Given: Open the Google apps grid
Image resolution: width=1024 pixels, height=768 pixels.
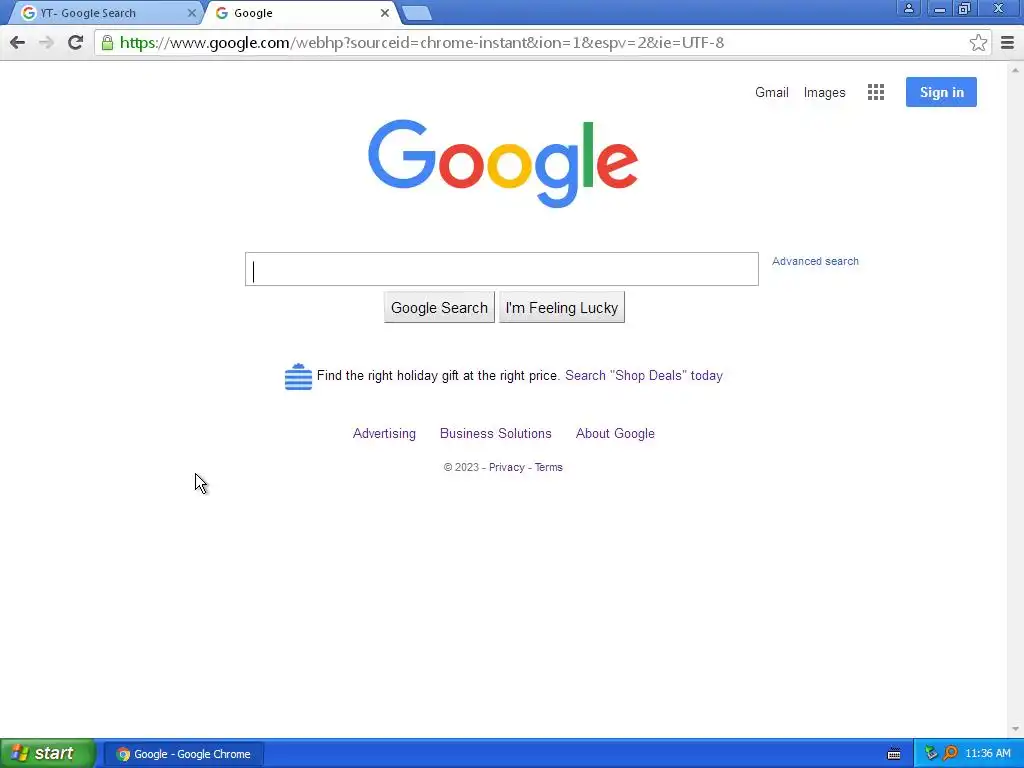Looking at the screenshot, I should point(876,92).
